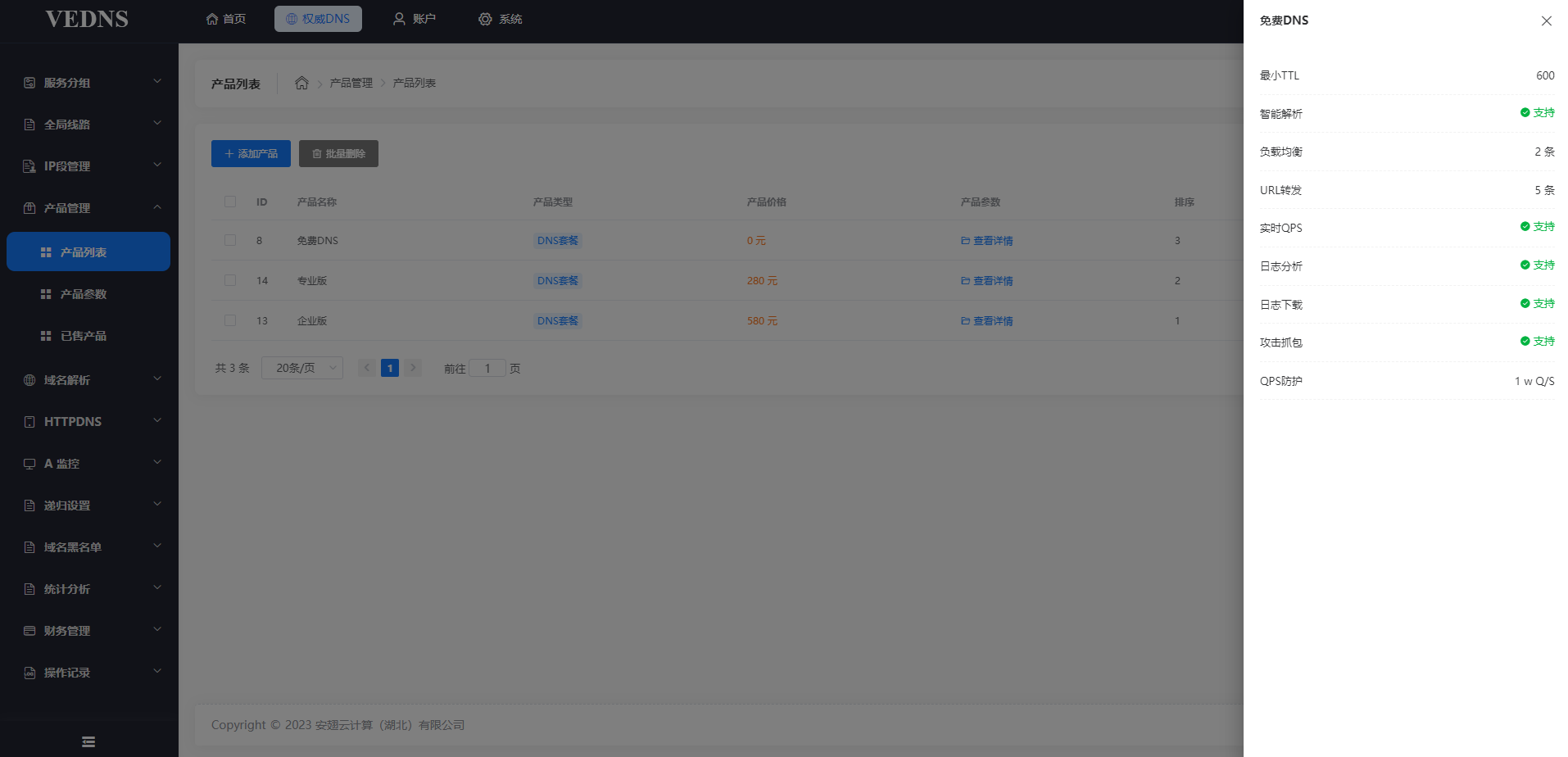Click the URL转发 value 5 条
This screenshot has width=1568, height=757.
tap(1544, 190)
